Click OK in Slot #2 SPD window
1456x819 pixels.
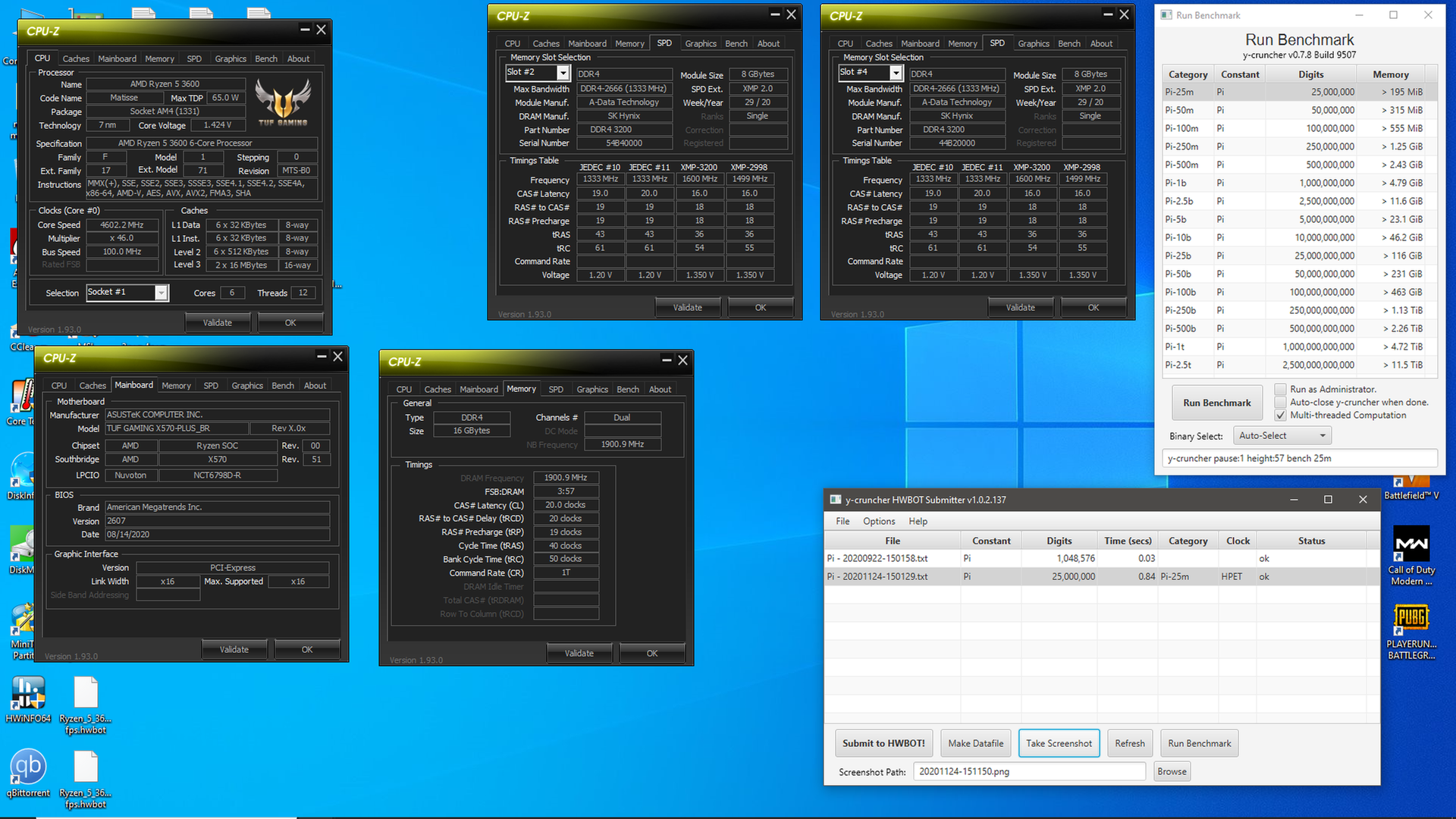click(x=761, y=307)
